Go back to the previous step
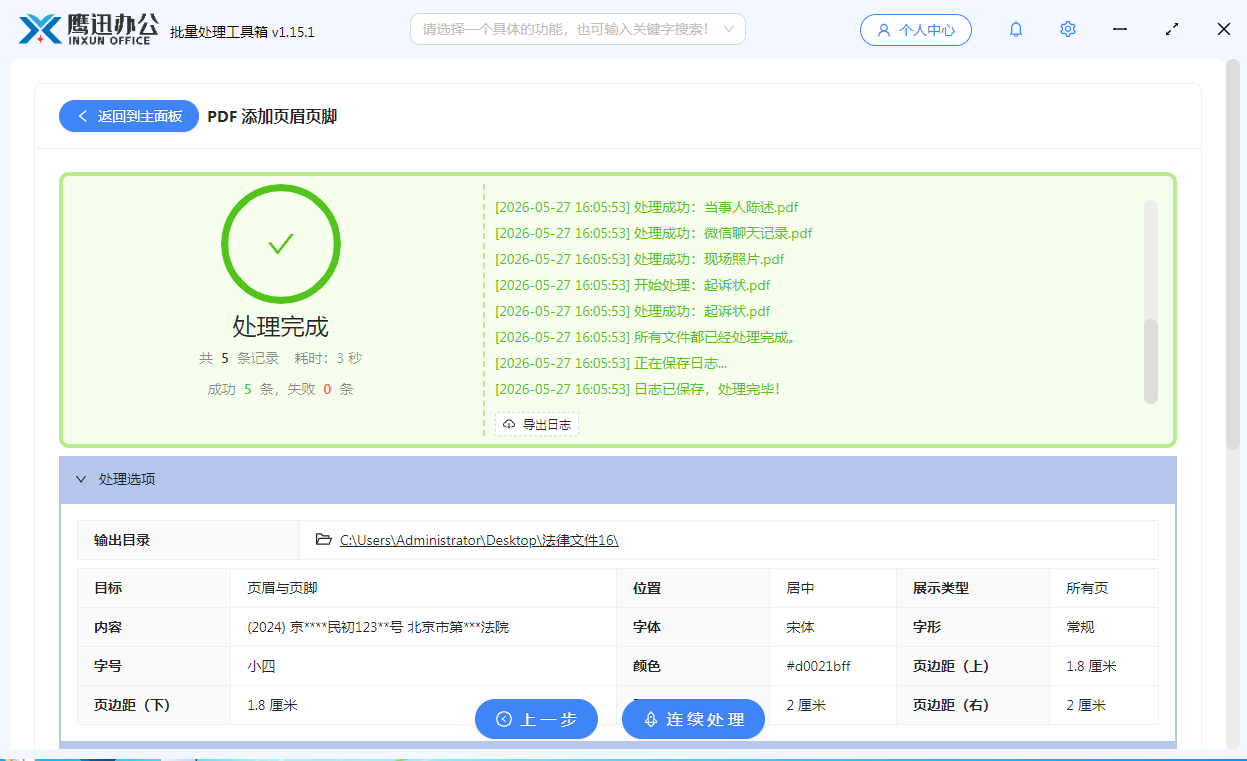1247x761 pixels. pos(536,719)
